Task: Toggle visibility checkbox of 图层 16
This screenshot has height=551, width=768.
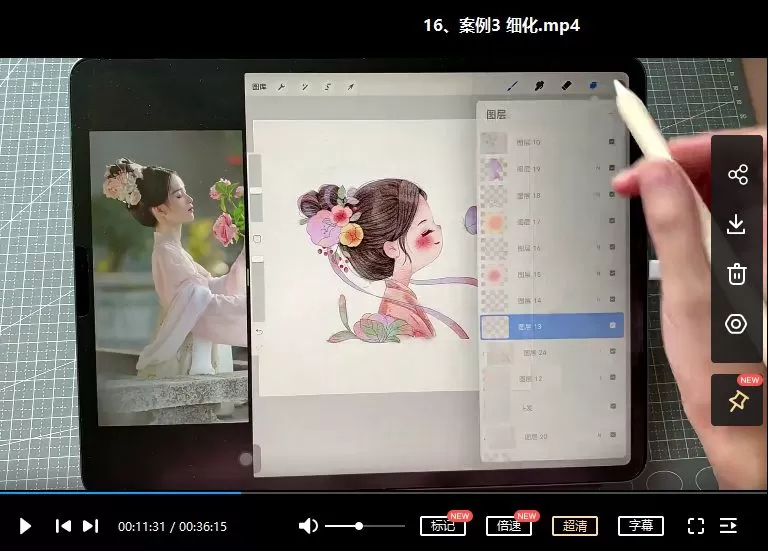Action: (x=612, y=247)
